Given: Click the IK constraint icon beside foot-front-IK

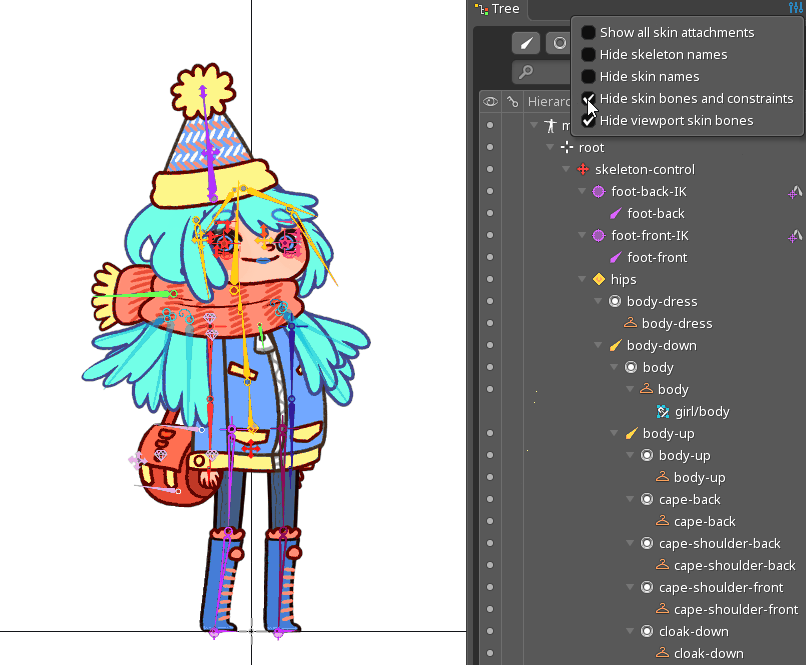Looking at the screenshot, I should [x=794, y=236].
